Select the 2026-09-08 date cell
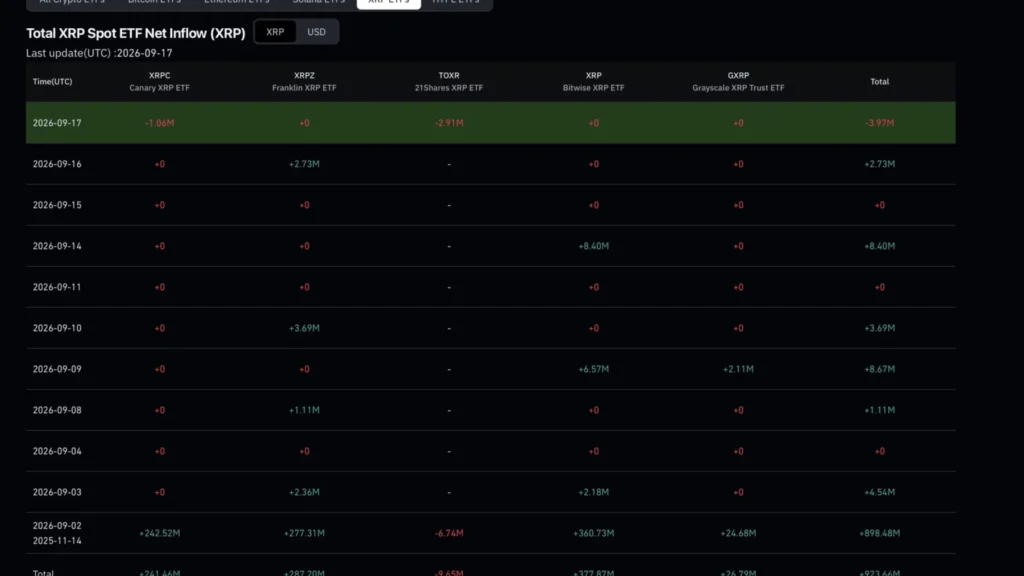The width and height of the screenshot is (1024, 576). pyautogui.click(x=57, y=410)
